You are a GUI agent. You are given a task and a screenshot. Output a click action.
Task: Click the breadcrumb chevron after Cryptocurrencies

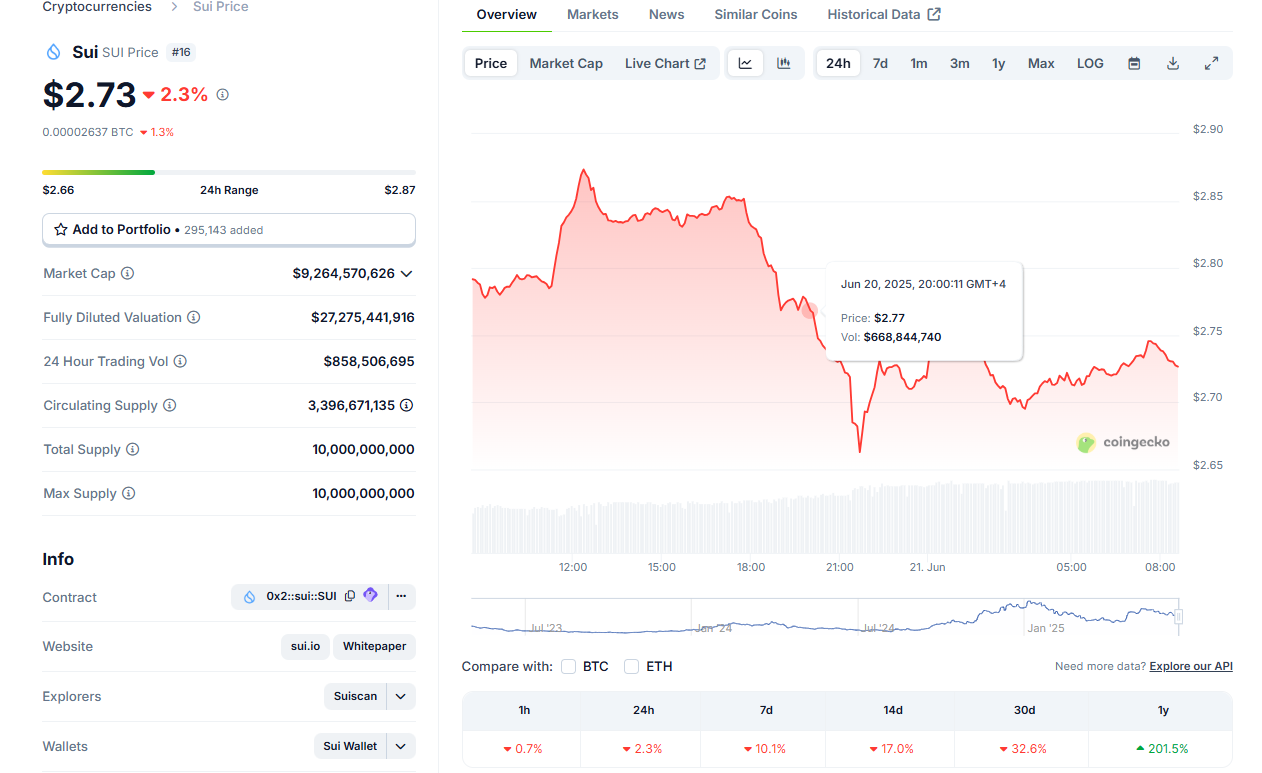pyautogui.click(x=173, y=7)
